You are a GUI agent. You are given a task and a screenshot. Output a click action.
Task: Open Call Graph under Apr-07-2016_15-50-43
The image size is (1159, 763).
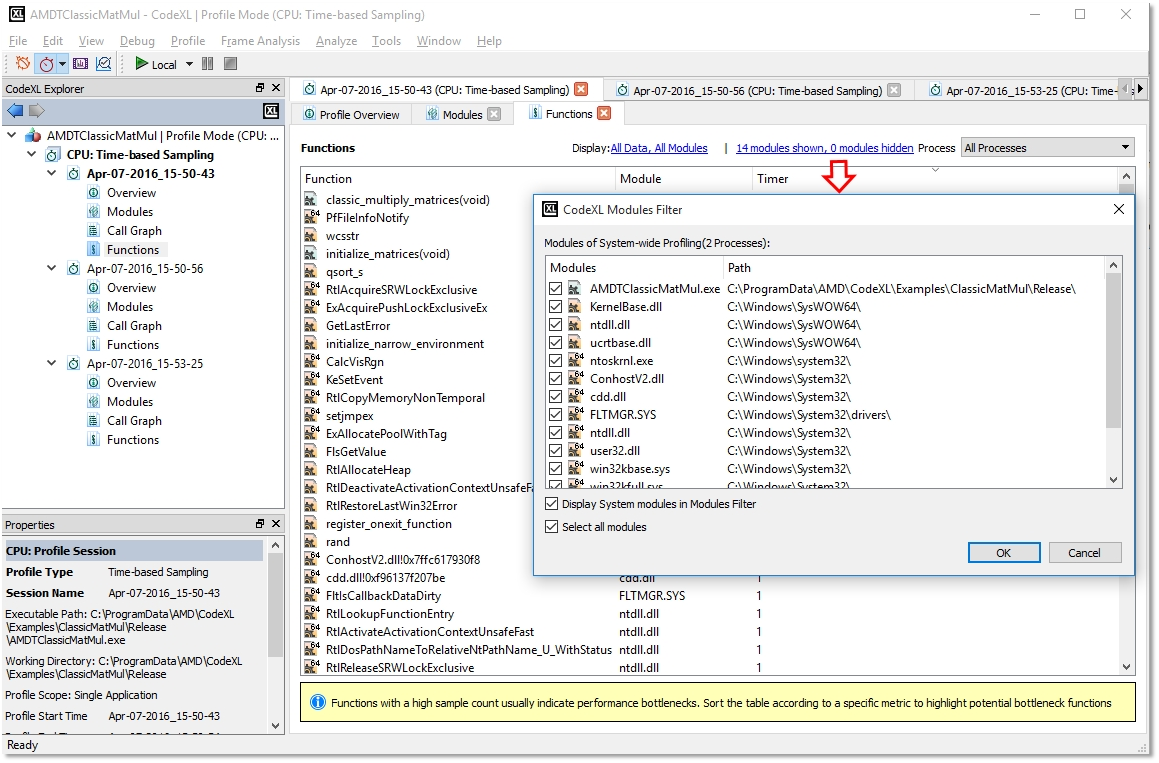[x=135, y=231]
